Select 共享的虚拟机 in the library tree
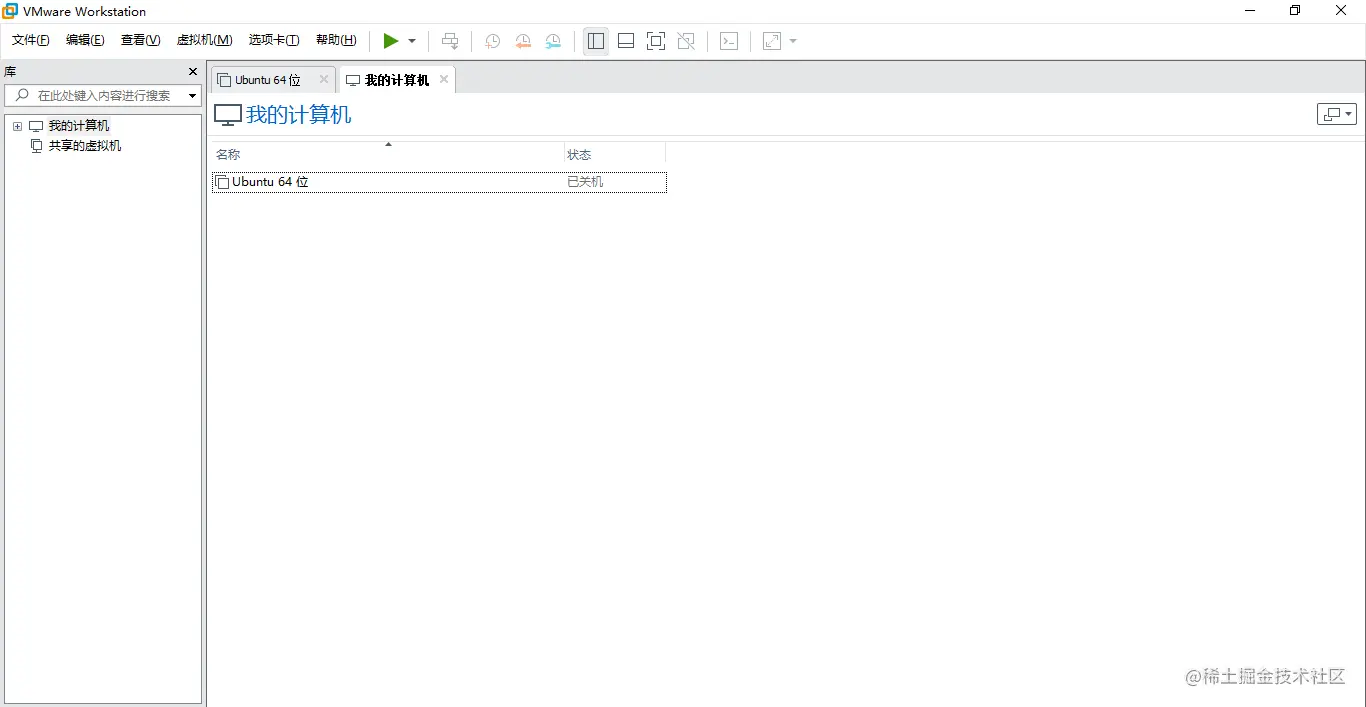Image resolution: width=1366 pixels, height=707 pixels. 85,146
